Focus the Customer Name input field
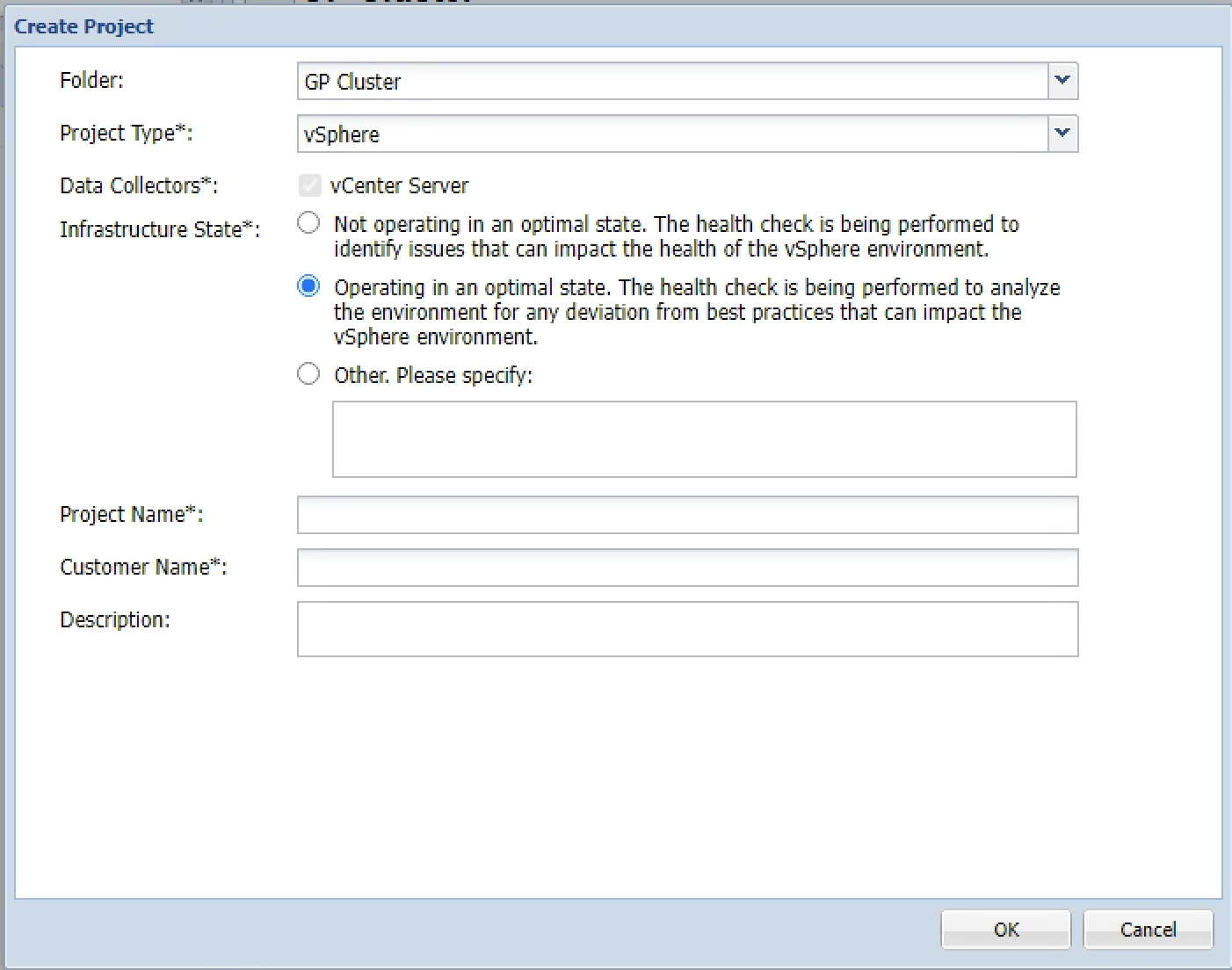Viewport: 1232px width, 970px height. tap(688, 568)
